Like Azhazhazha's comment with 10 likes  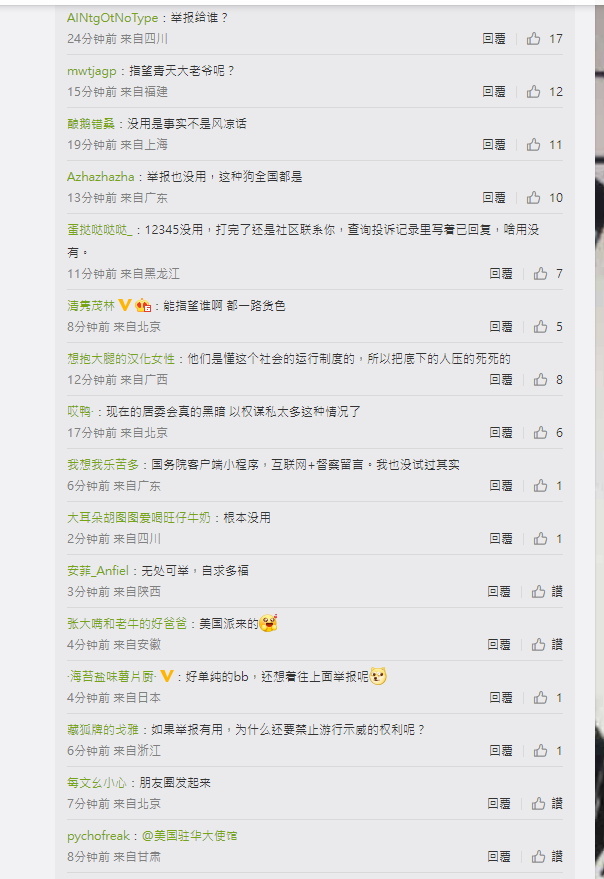(x=533, y=197)
